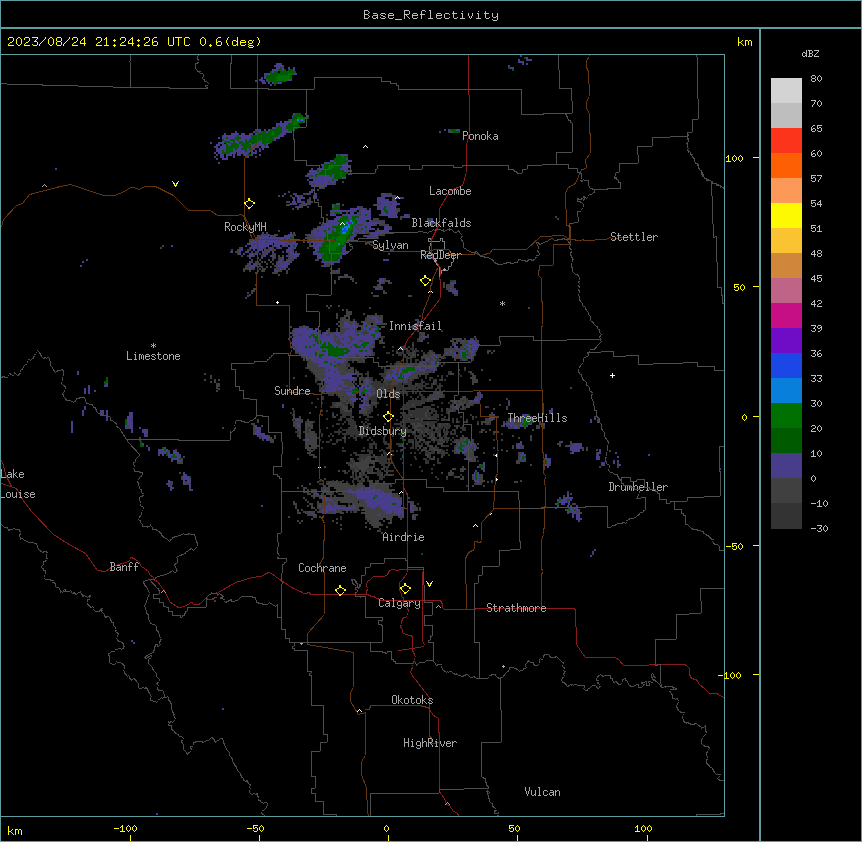The width and height of the screenshot is (862, 842).
Task: Click the yellow diamond marker above Calgary
Action: [405, 589]
